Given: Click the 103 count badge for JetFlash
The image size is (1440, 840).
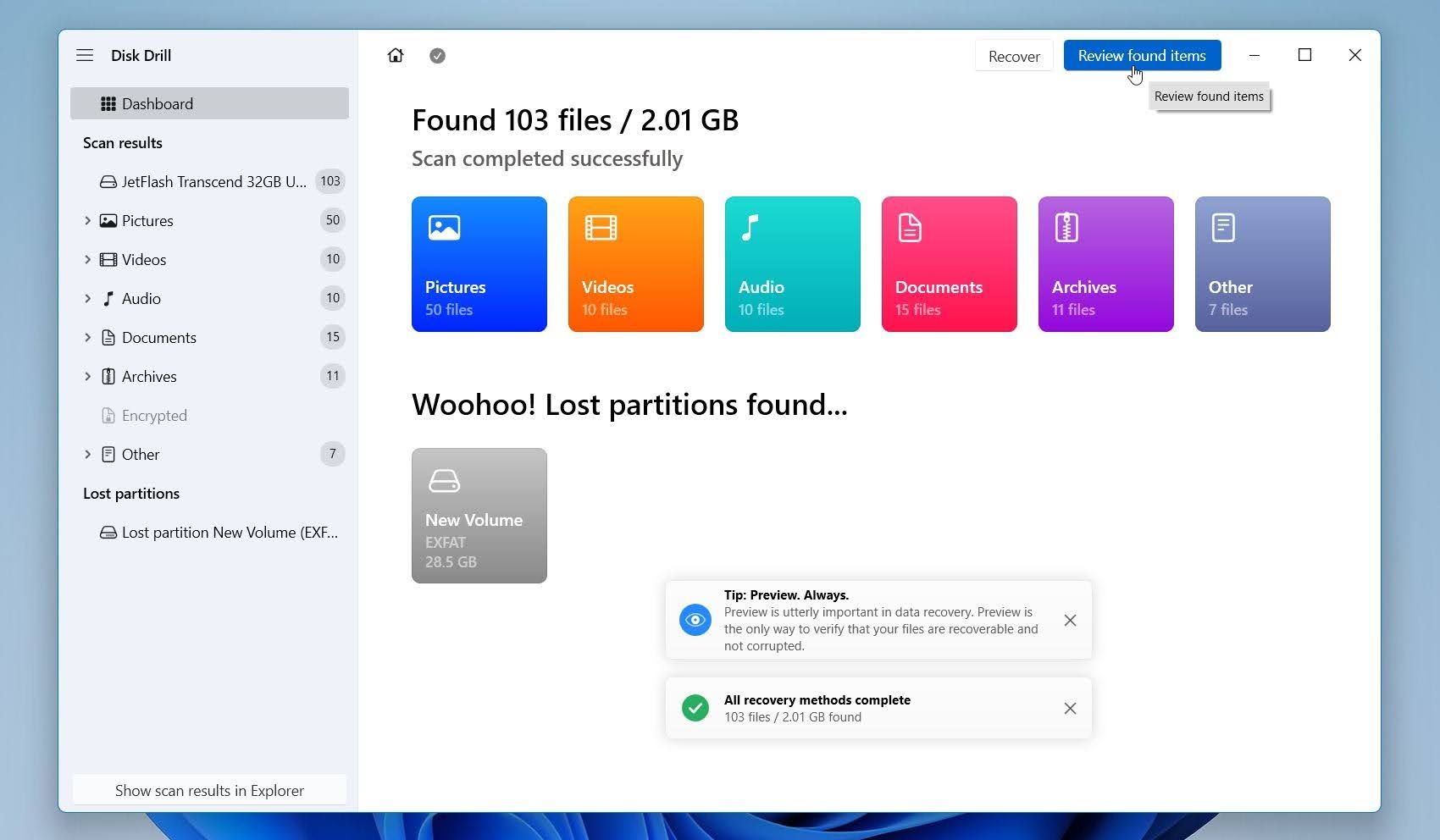Looking at the screenshot, I should coord(330,181).
